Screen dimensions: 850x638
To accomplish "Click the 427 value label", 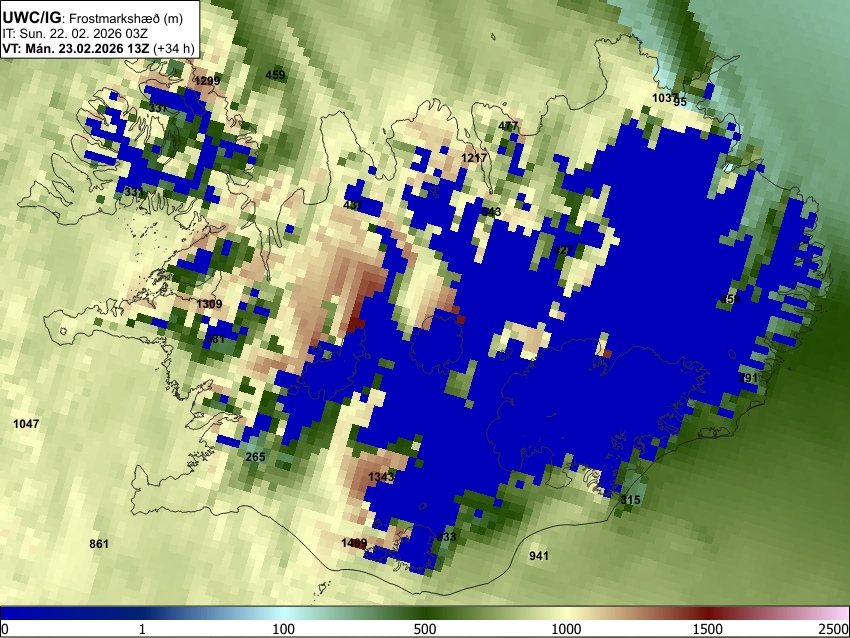I will coord(563,250).
